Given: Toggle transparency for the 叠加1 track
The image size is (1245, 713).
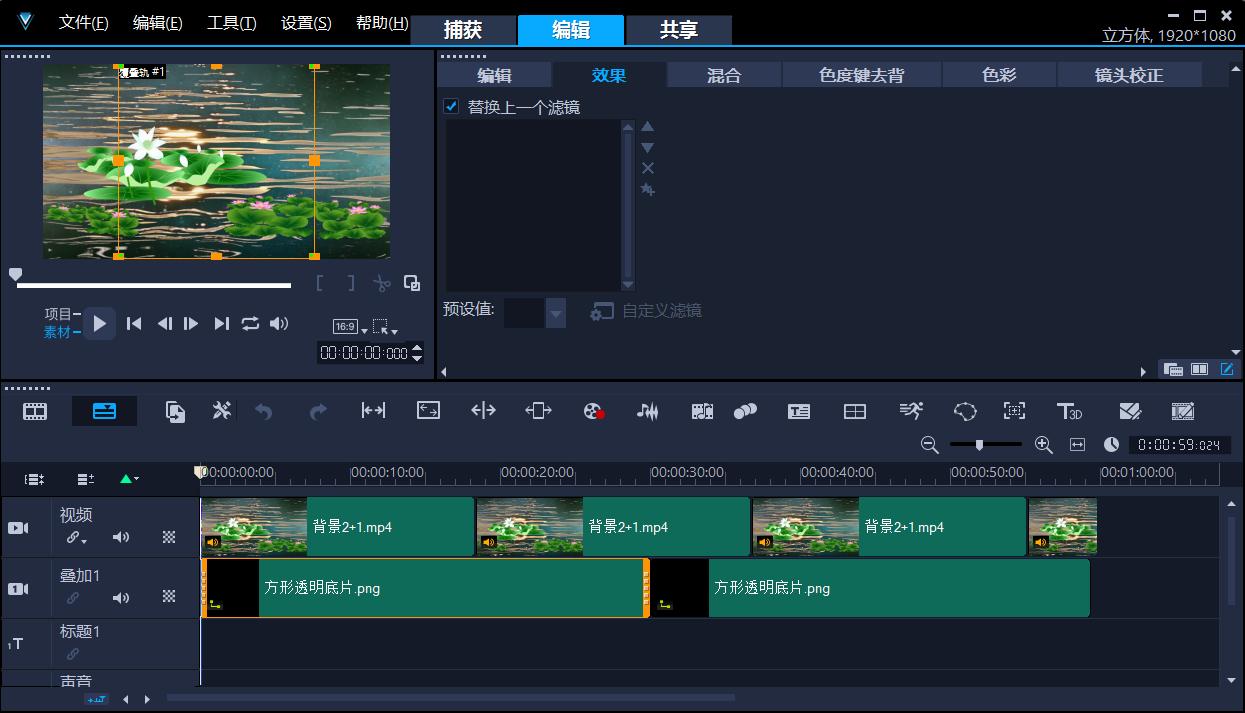Looking at the screenshot, I should pyautogui.click(x=169, y=597).
